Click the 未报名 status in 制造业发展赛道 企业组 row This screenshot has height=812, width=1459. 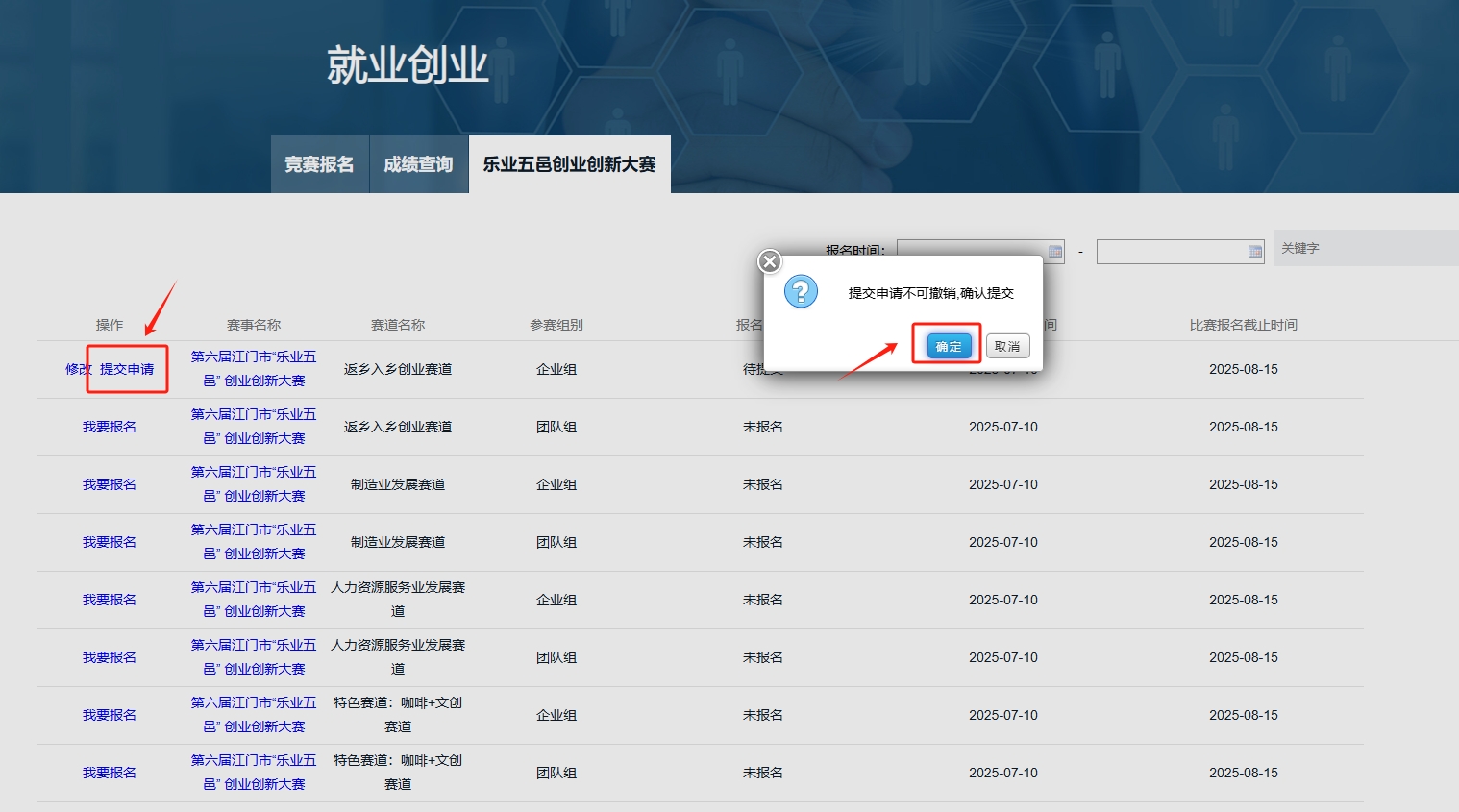(763, 484)
